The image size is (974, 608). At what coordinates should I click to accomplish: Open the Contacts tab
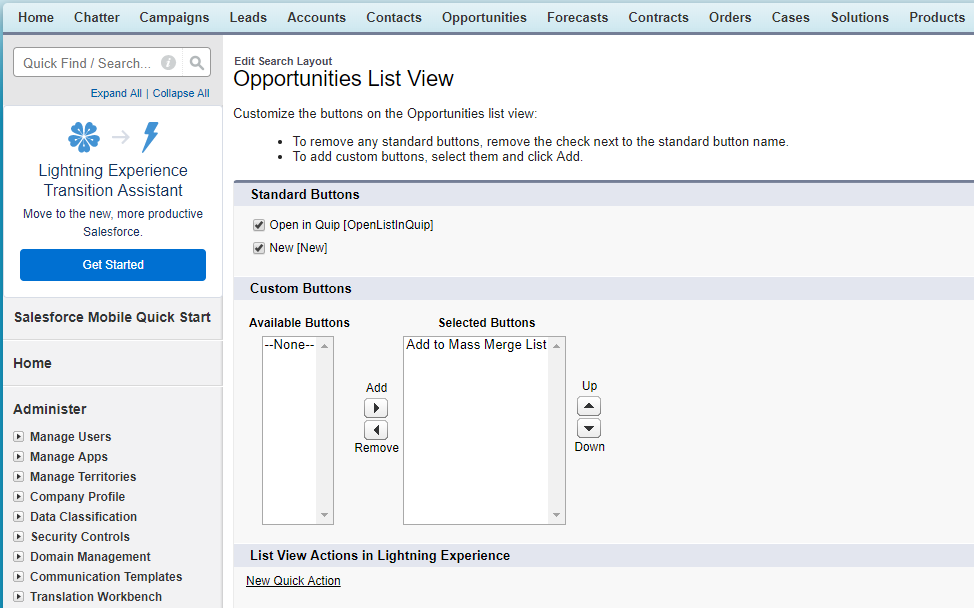[394, 17]
